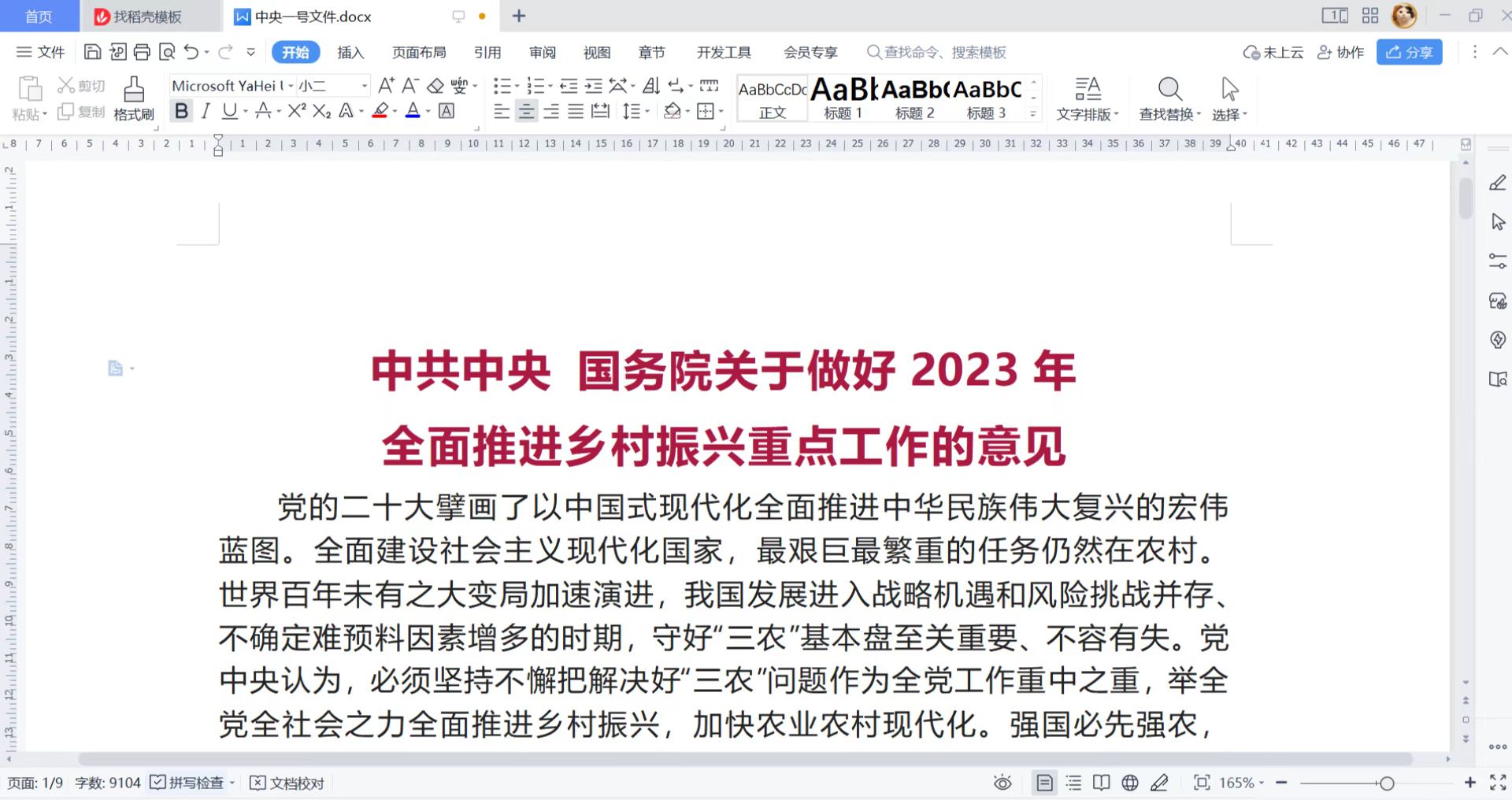
Task: Toggle center alignment button
Action: click(526, 111)
